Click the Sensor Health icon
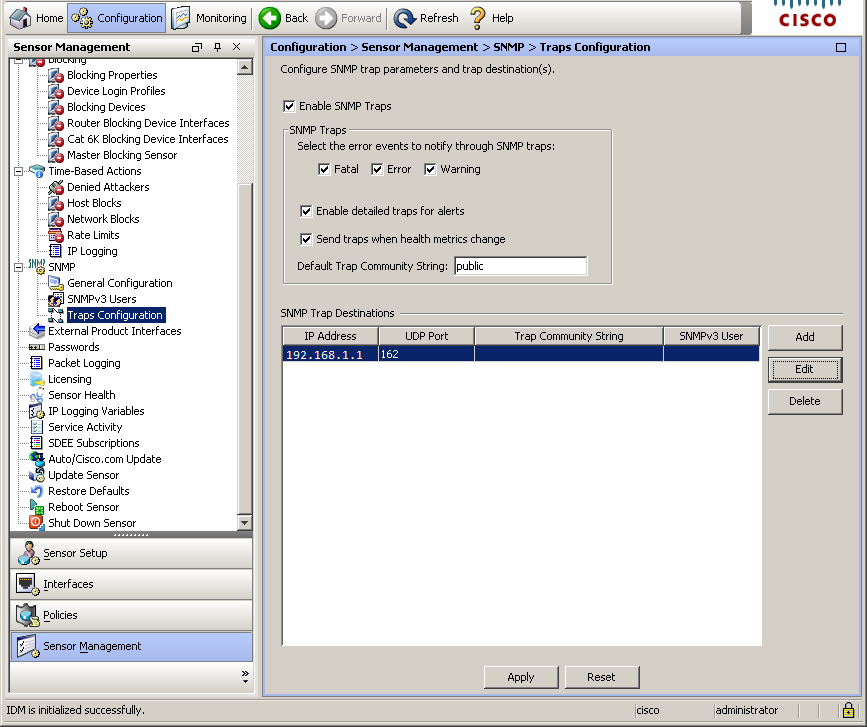The image size is (867, 727). click(37, 395)
